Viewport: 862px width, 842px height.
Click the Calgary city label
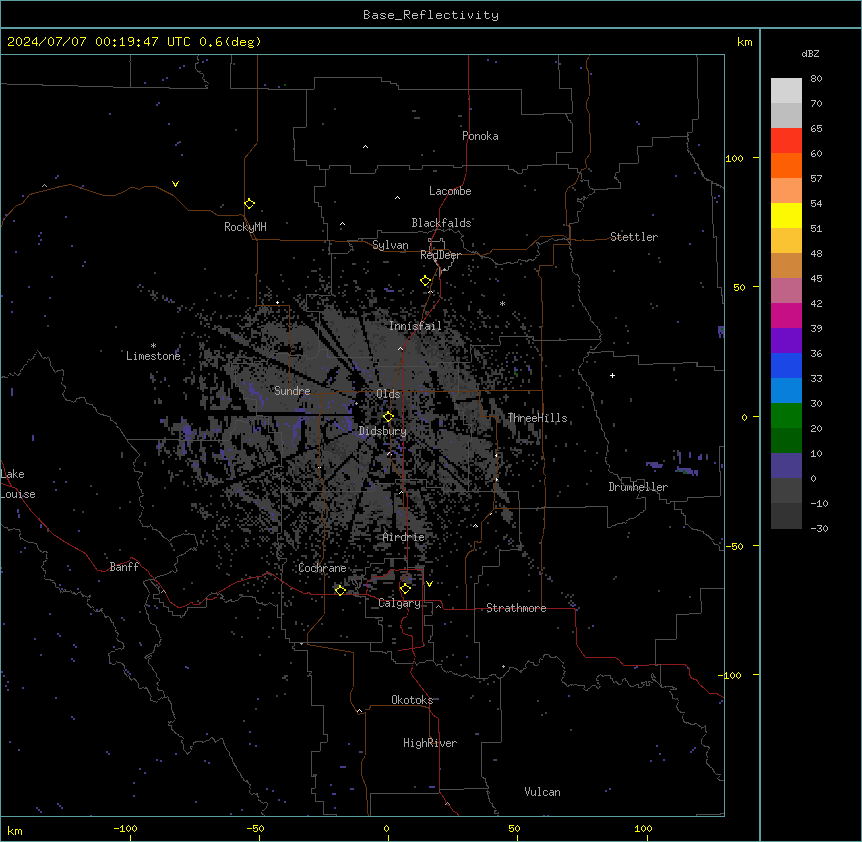400,603
